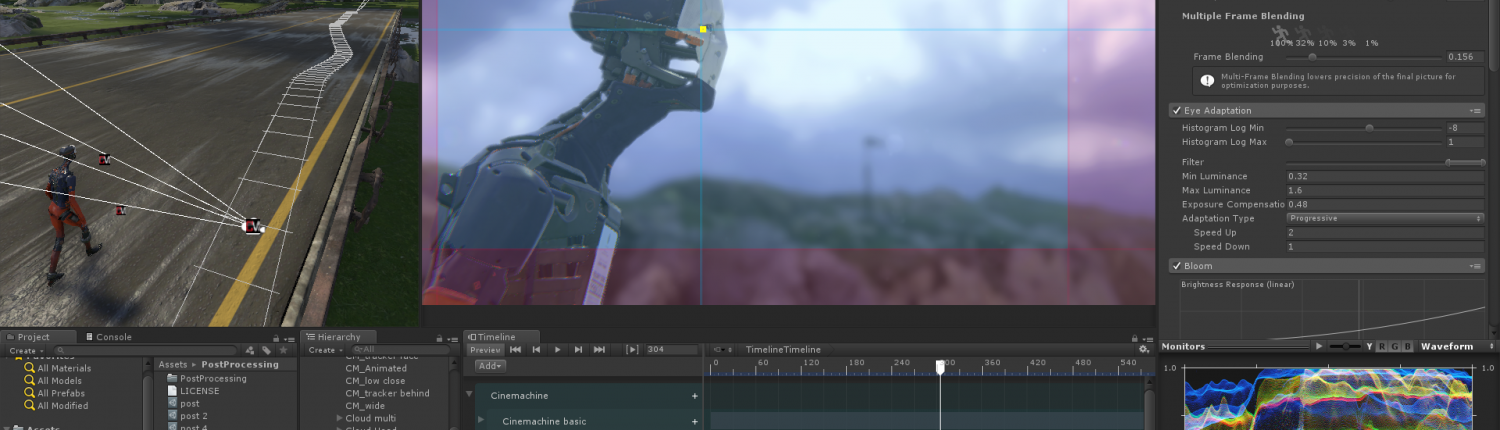Toggle R channel in Monitors

point(1382,346)
